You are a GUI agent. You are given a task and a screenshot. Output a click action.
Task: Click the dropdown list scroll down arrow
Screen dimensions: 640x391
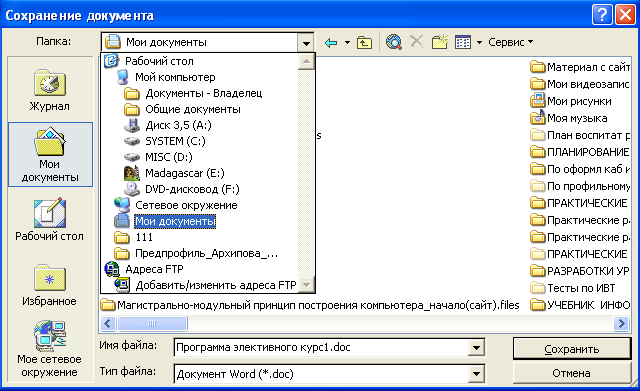click(x=306, y=284)
